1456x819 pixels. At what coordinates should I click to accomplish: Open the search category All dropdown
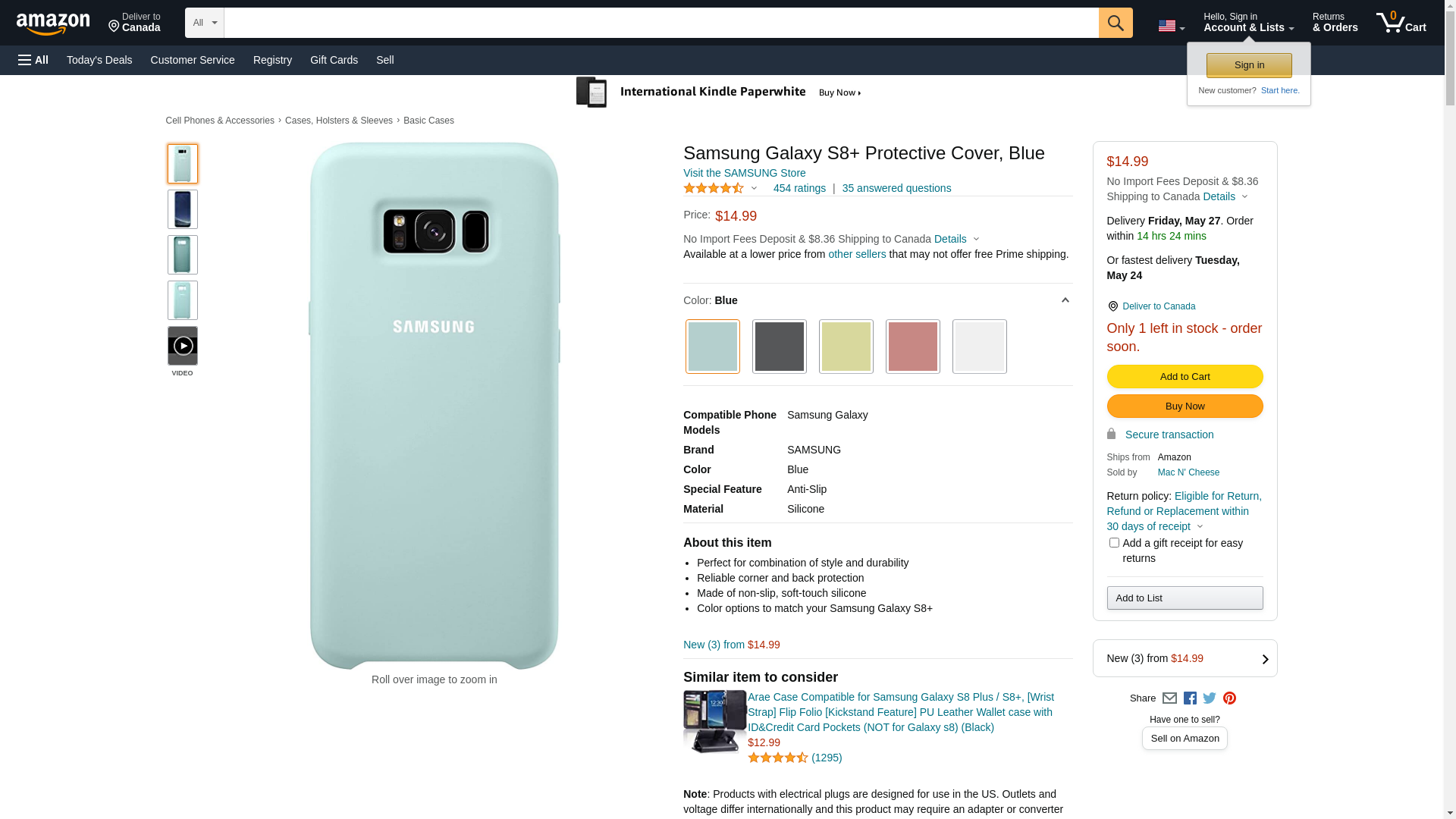pos(204,23)
